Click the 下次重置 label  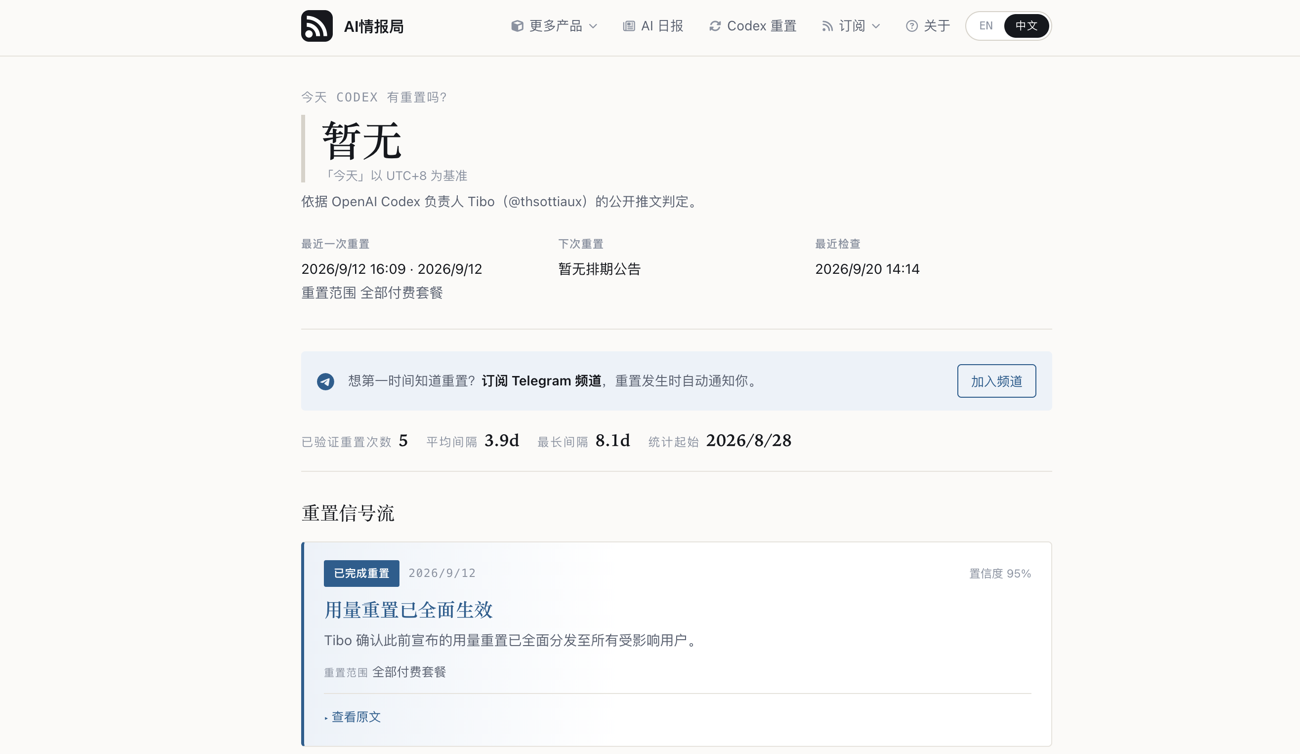(581, 244)
